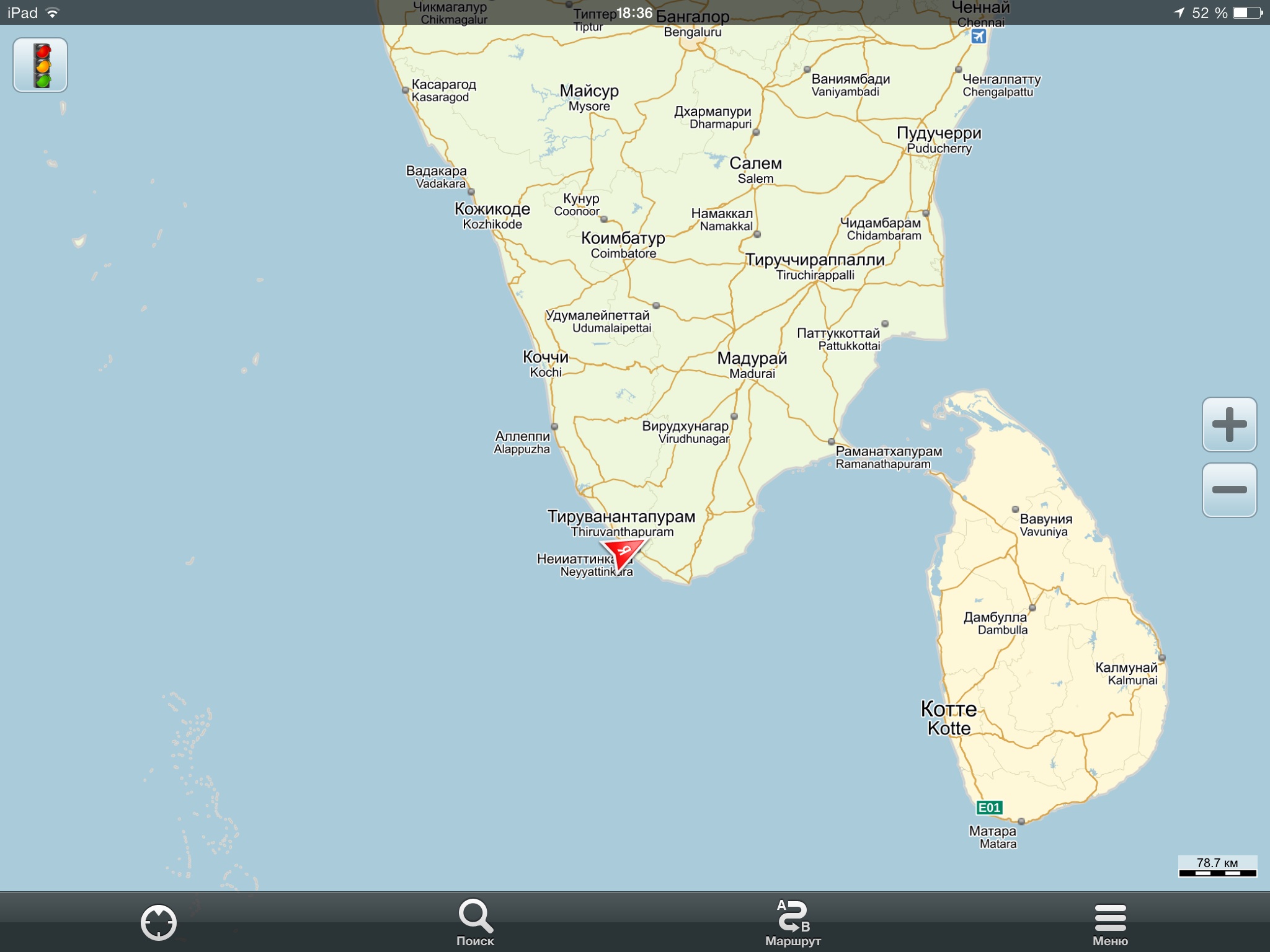Select the Дамбулла Dambulla label
Viewport: 1270px width, 952px height.
pos(995,623)
